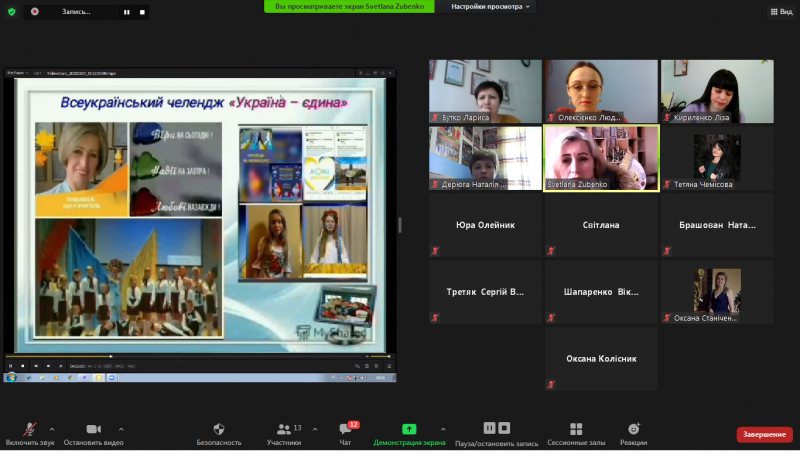Viewport: 800px width, 469px height.
Task: Unmute with the Включить звук microphone
Action: [x=30, y=429]
